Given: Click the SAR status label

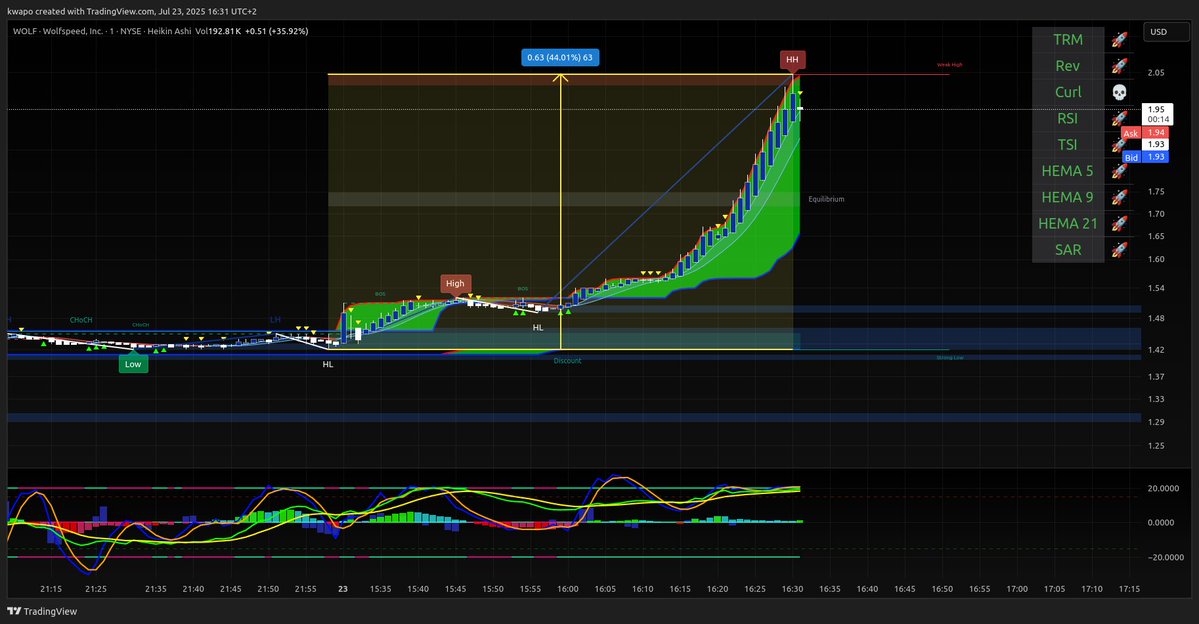Looking at the screenshot, I should tap(1067, 250).
